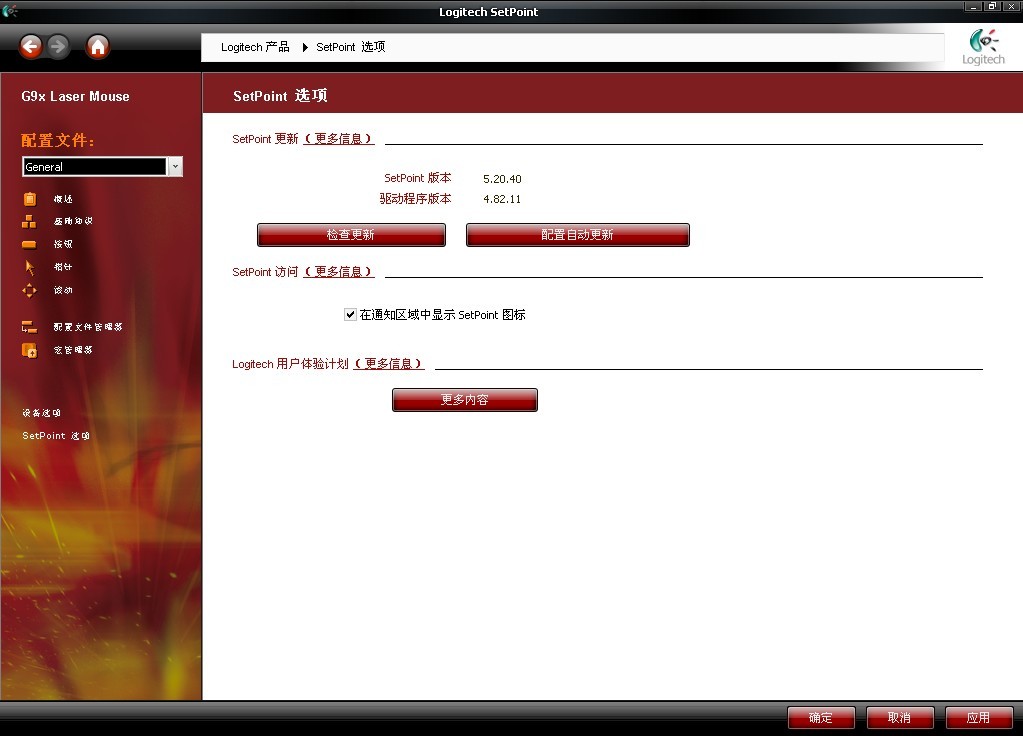Viewport: 1023px width, 736px height.
Task: Click driver version value 4.82.11
Action: point(502,199)
